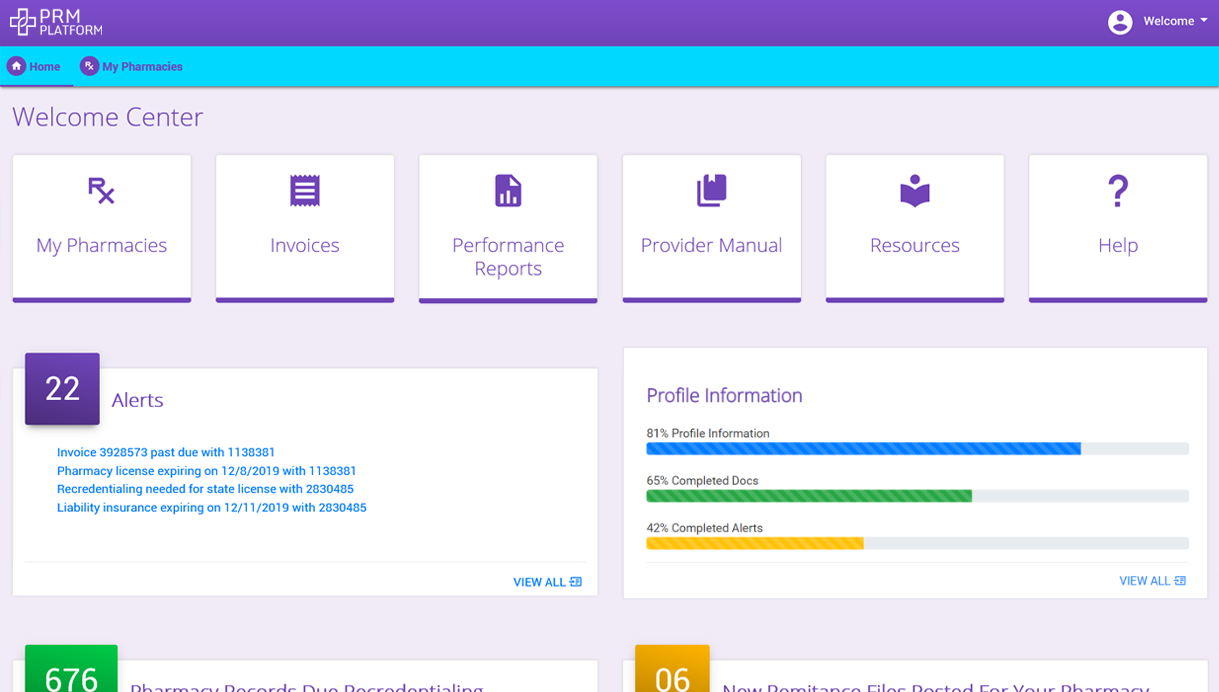This screenshot has width=1219, height=692.
Task: Open the Welcome account dropdown
Action: (1171, 21)
